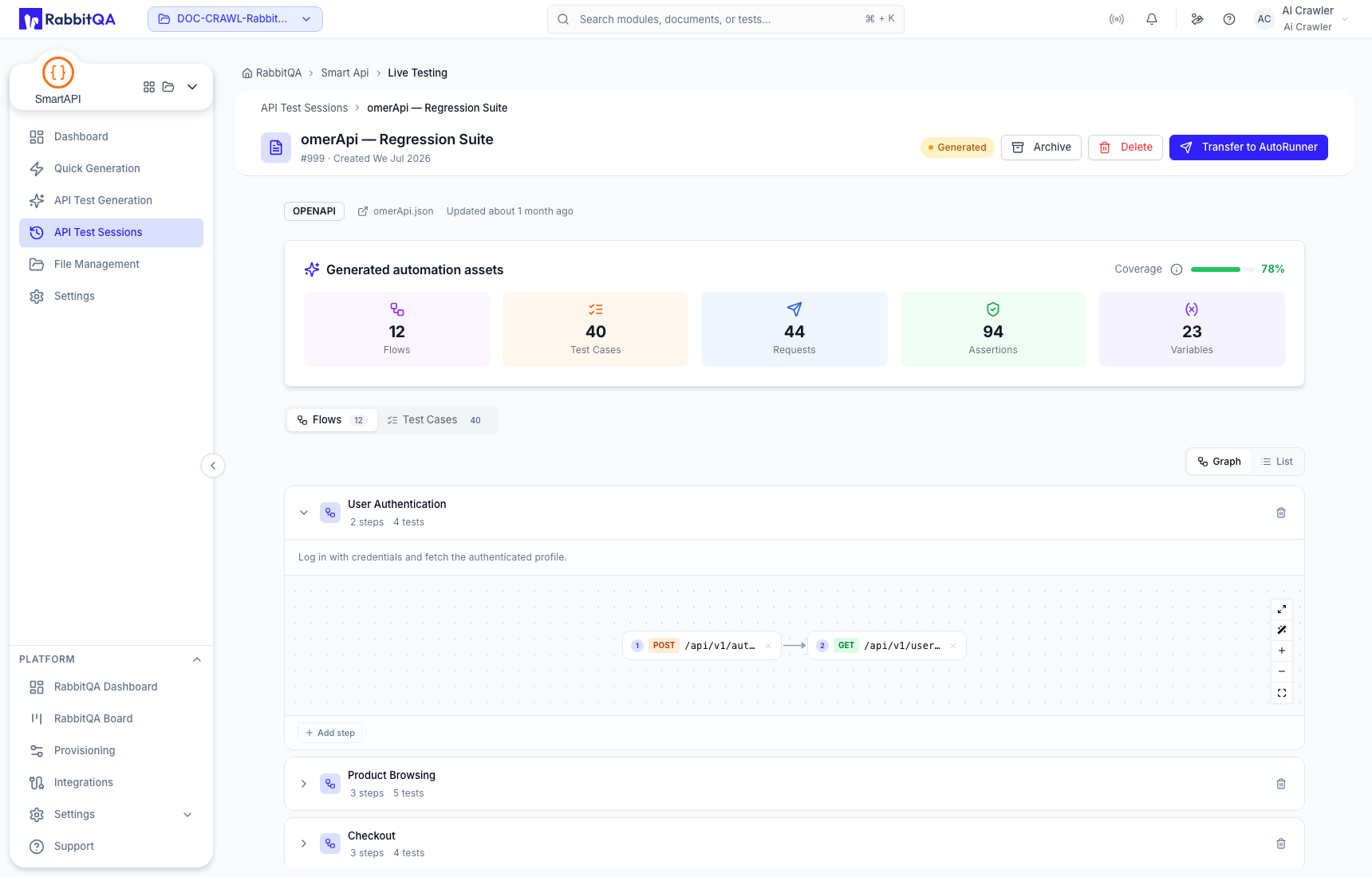The height and width of the screenshot is (877, 1372).
Task: Remove the GET /api/v1/user step
Action: point(953,646)
